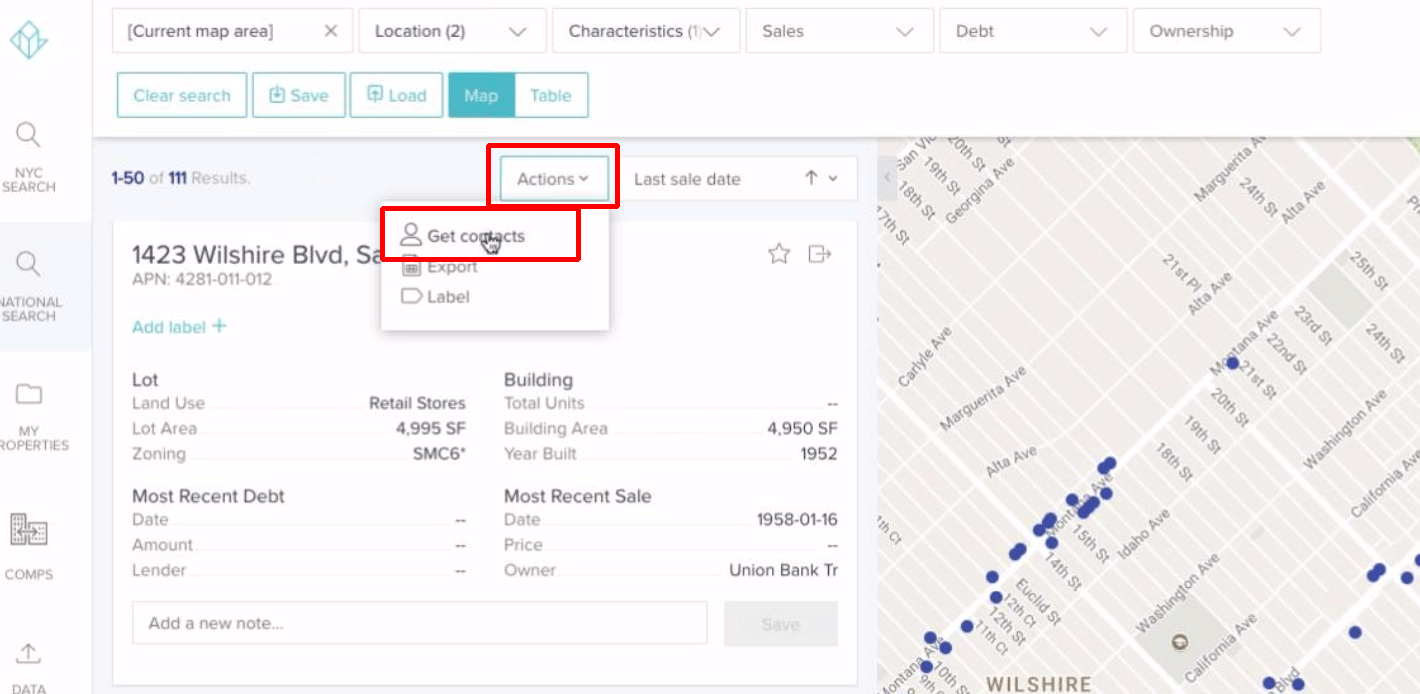Remove the Current map area filter
The height and width of the screenshot is (694, 1420).
pos(331,31)
